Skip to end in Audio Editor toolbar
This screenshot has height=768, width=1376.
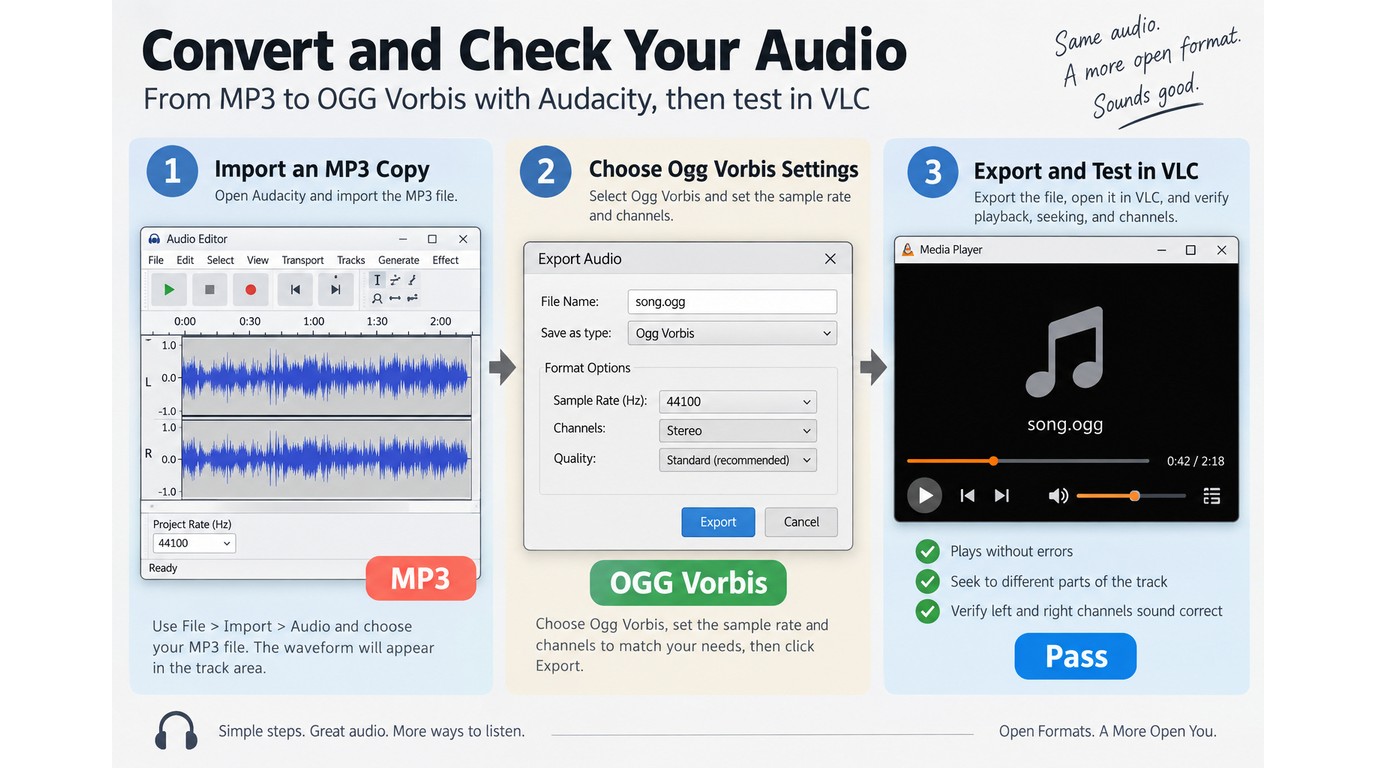click(x=336, y=290)
